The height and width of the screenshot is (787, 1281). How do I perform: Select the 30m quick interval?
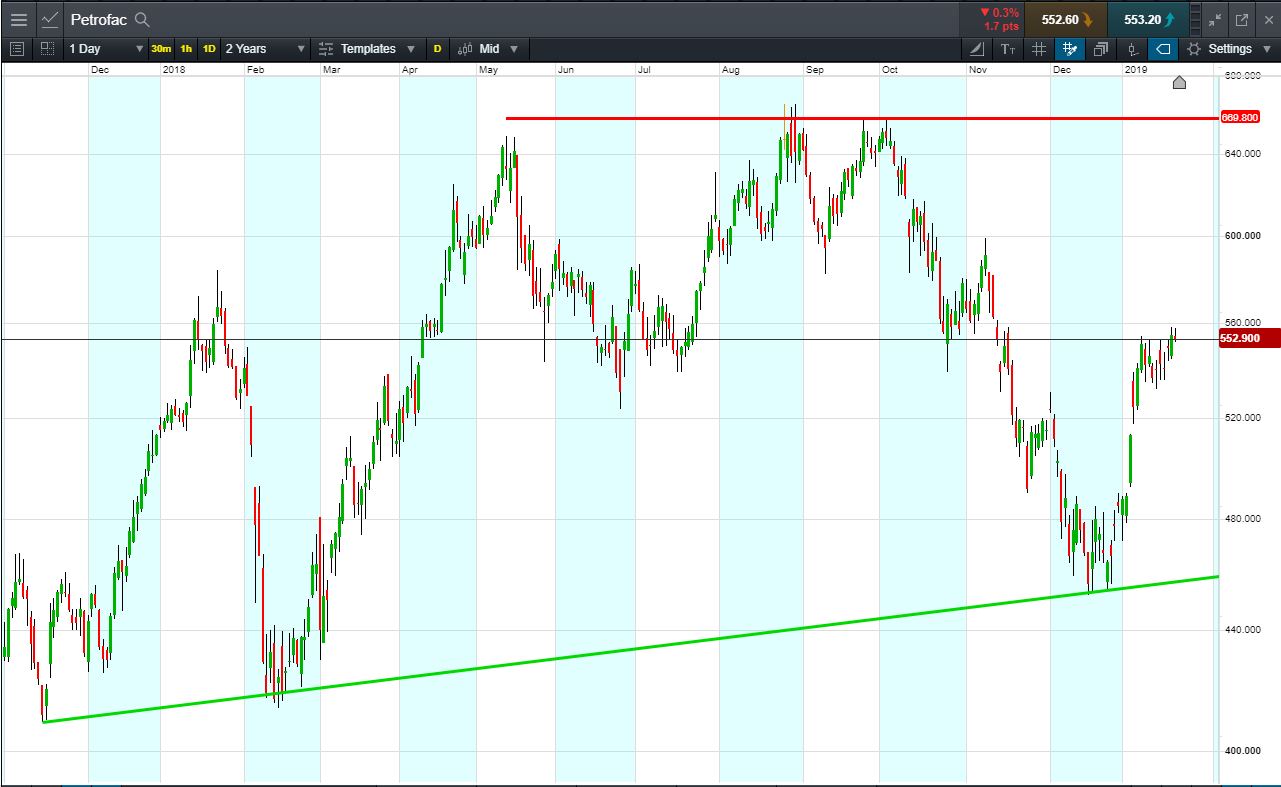pyautogui.click(x=161, y=48)
